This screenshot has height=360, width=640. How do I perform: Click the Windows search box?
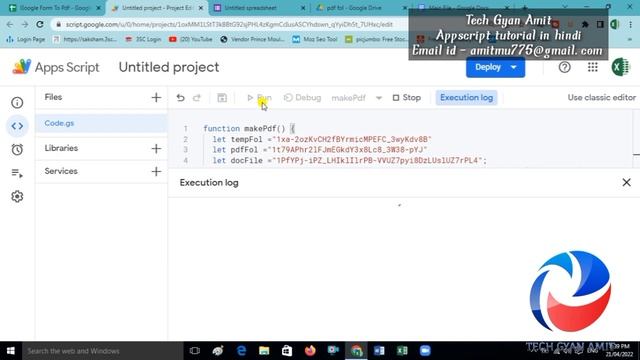(x=102, y=351)
